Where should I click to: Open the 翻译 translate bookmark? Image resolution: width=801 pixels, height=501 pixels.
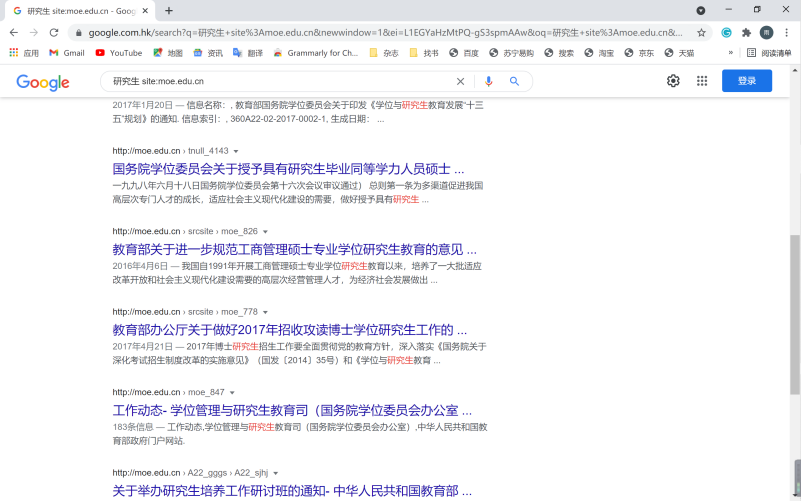coord(248,53)
